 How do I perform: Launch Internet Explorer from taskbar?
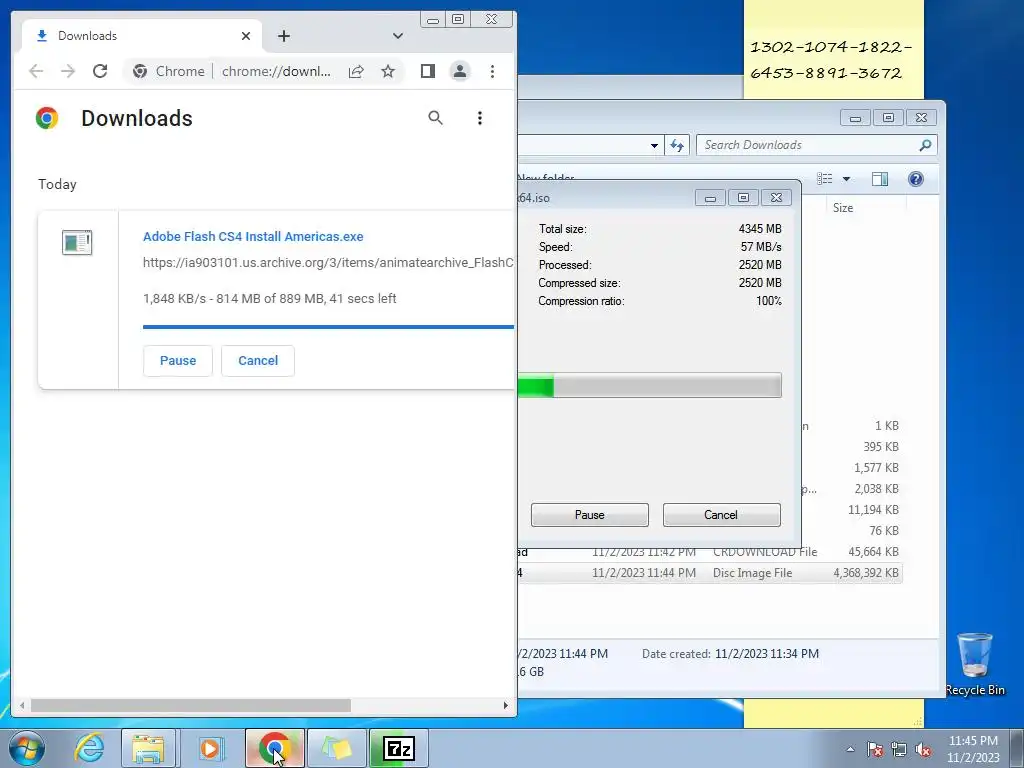89,748
